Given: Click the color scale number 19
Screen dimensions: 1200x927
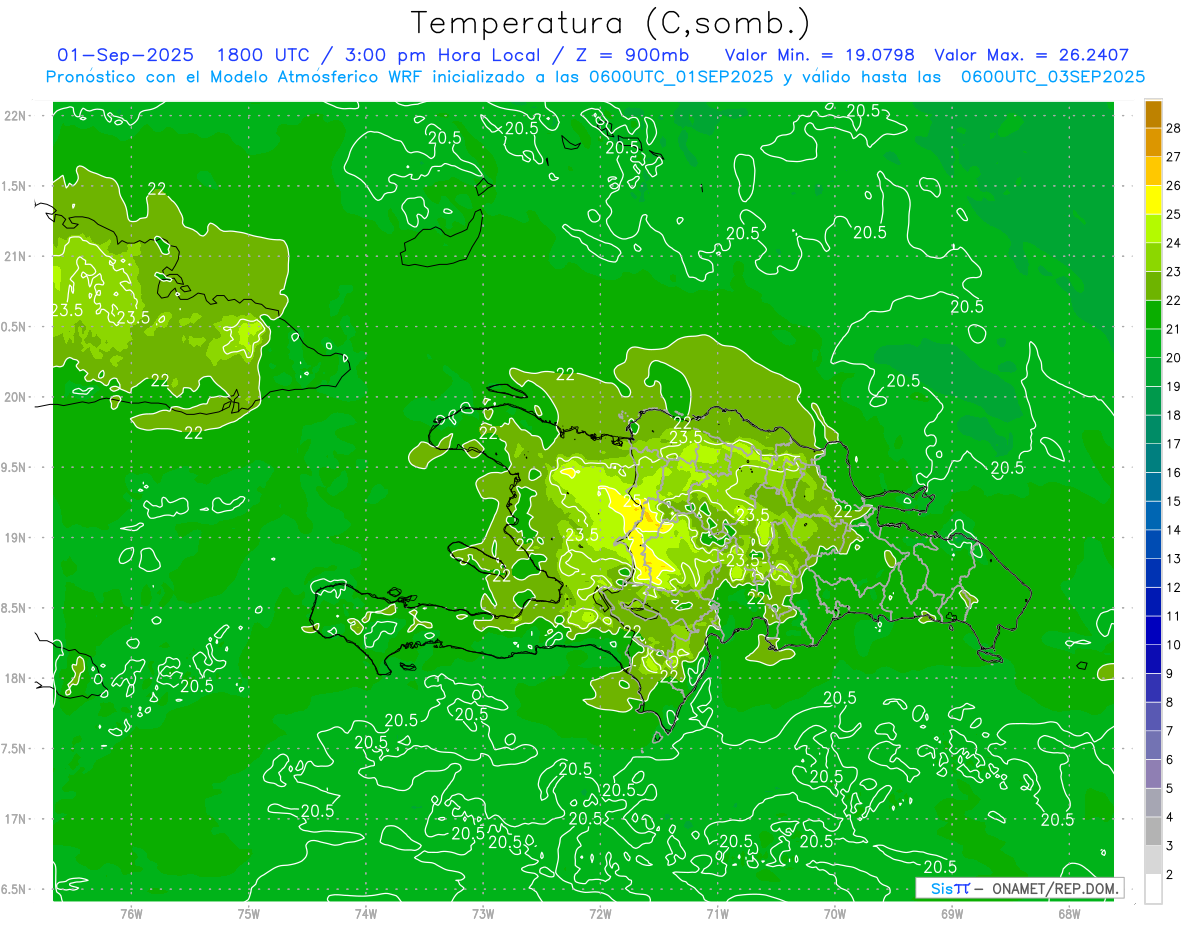Looking at the screenshot, I should (x=1174, y=387).
